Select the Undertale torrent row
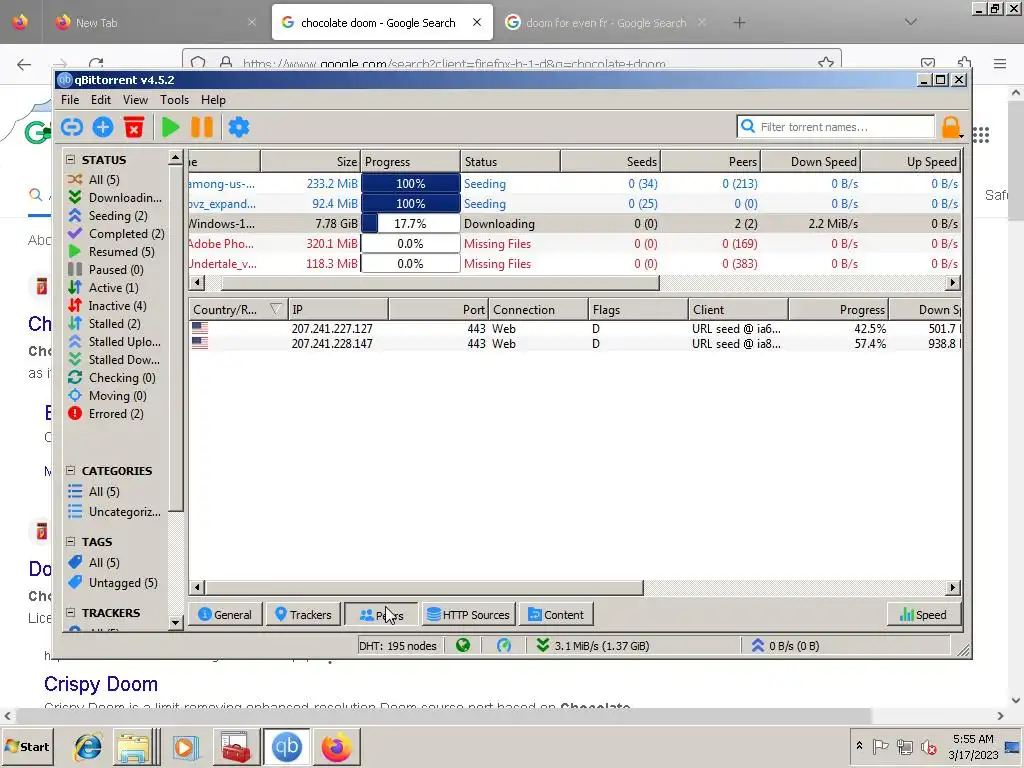The height and width of the screenshot is (768, 1024). pyautogui.click(x=575, y=264)
